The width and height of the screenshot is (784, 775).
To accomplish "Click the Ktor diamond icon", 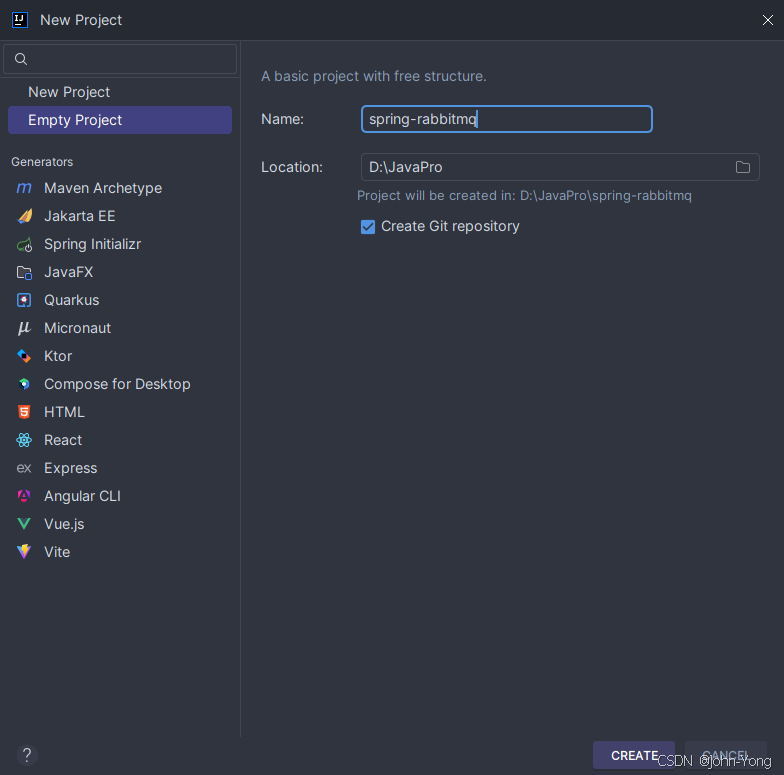I will 24,356.
